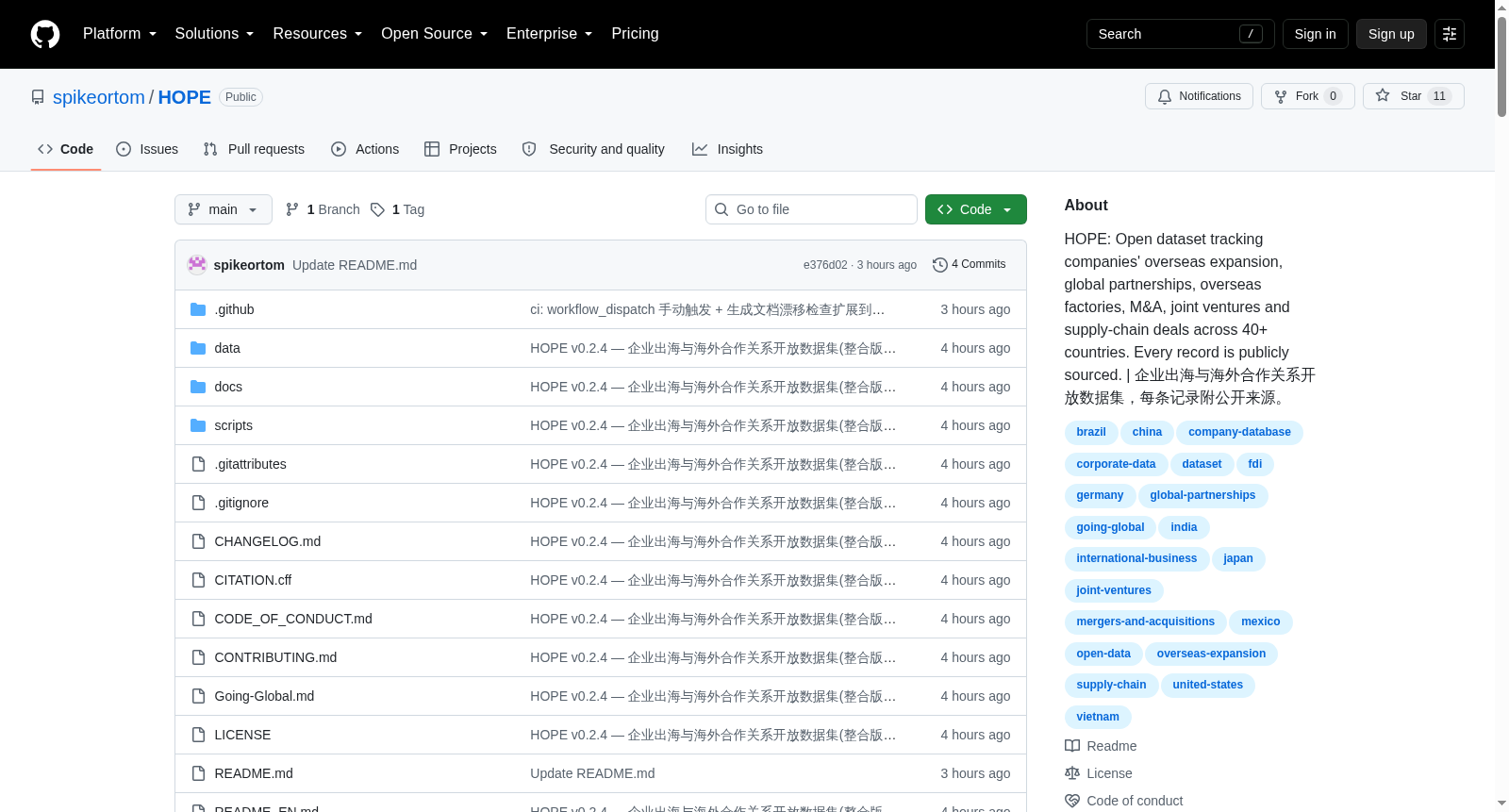Click the Actions play icon
This screenshot has width=1509, height=812.
point(339,149)
